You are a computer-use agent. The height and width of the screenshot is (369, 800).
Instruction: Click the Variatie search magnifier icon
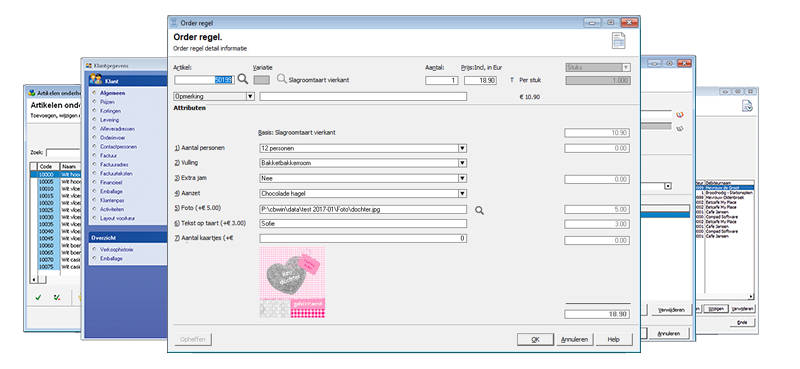(282, 79)
